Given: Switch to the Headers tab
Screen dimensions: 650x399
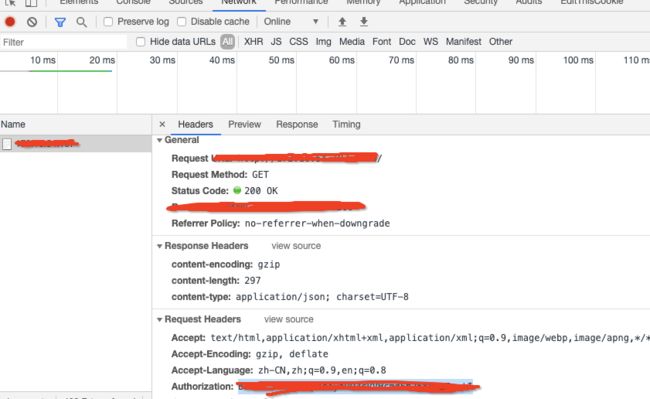Looking at the screenshot, I should [x=195, y=124].
